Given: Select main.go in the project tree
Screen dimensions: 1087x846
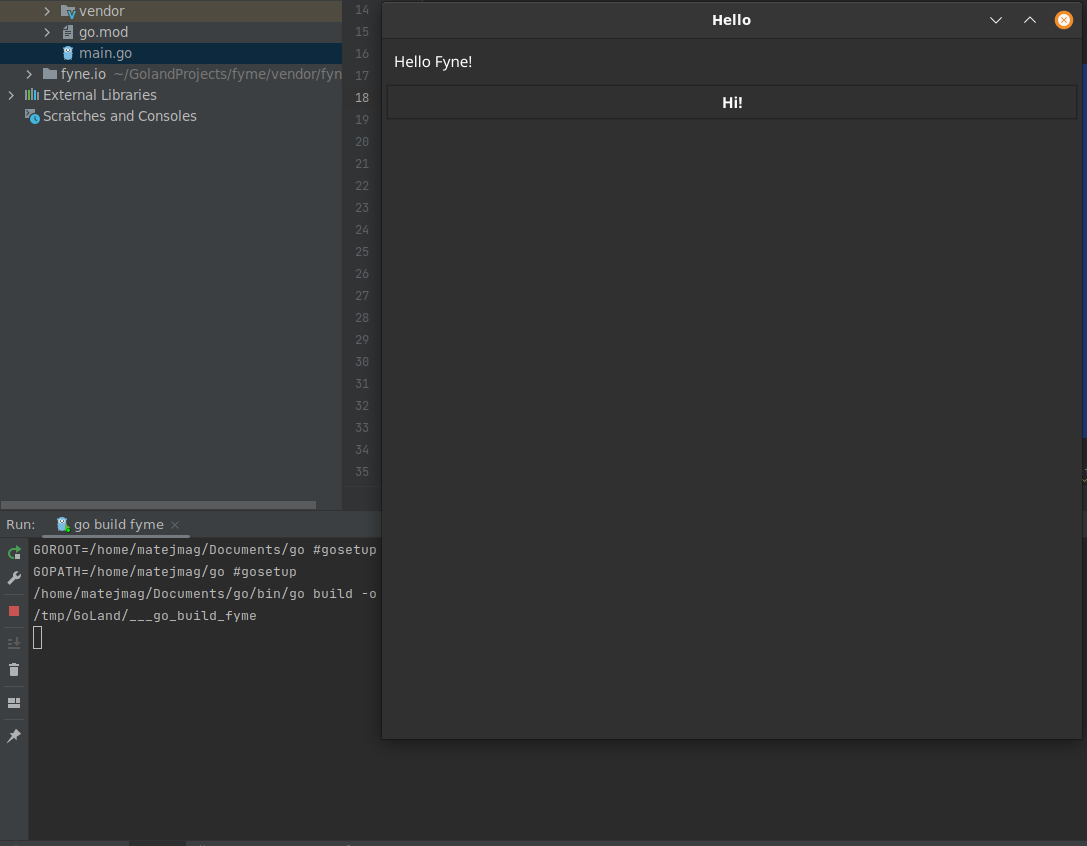Looking at the screenshot, I should (x=104, y=52).
